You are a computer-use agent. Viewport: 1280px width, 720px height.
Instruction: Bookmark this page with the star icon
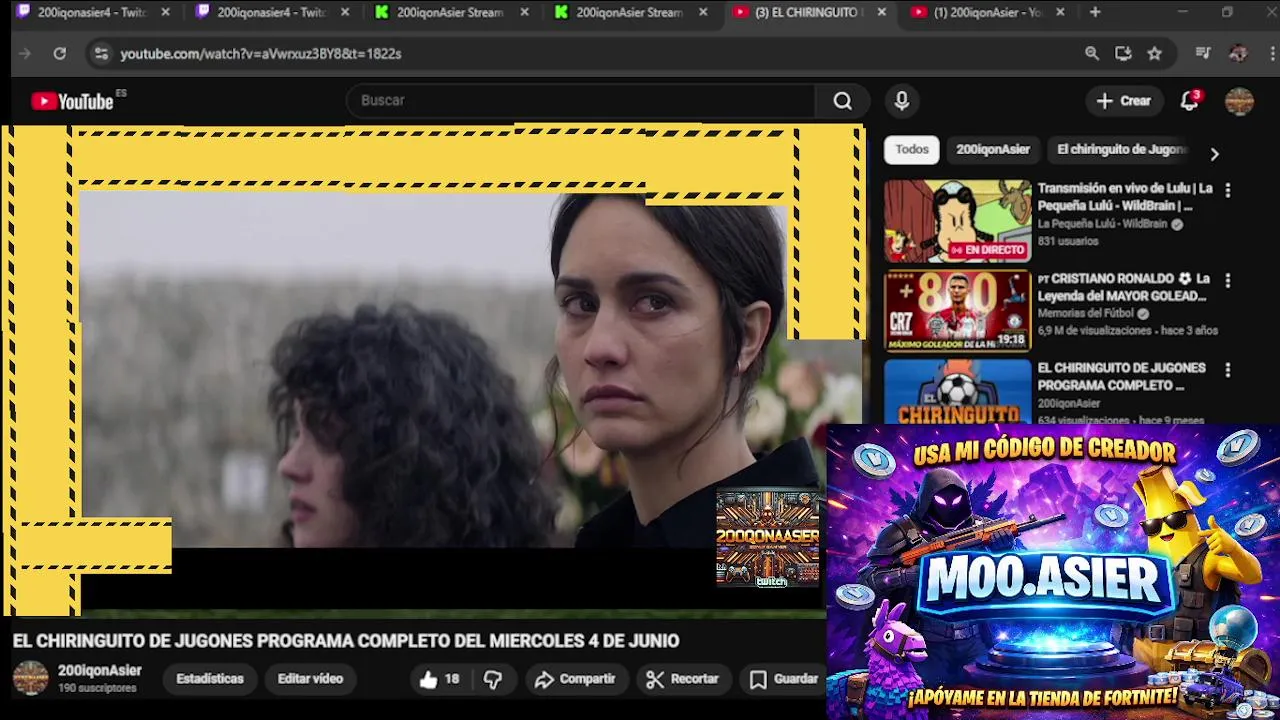1155,53
